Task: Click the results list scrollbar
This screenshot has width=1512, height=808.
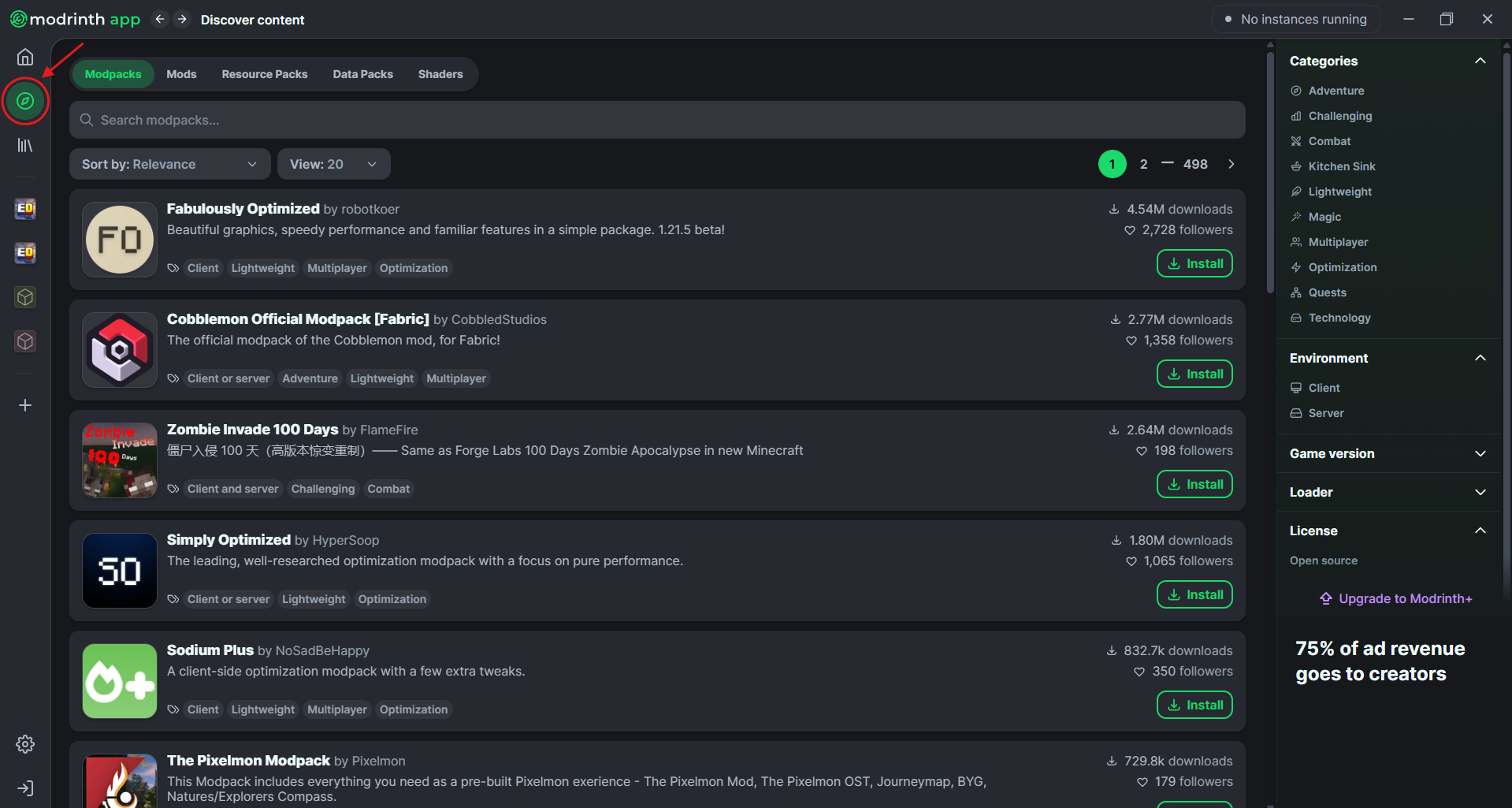Action: [x=1270, y=173]
